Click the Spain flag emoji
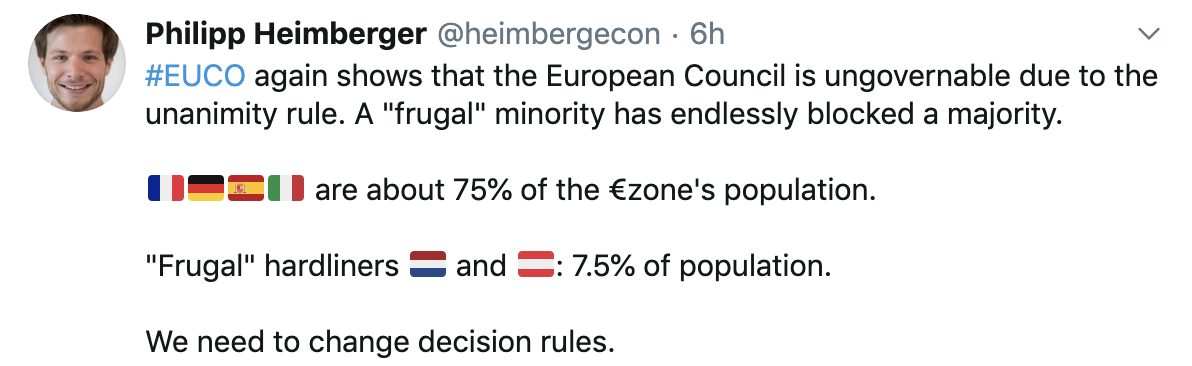Image resolution: width=1192 pixels, height=366 pixels. pyautogui.click(x=246, y=188)
